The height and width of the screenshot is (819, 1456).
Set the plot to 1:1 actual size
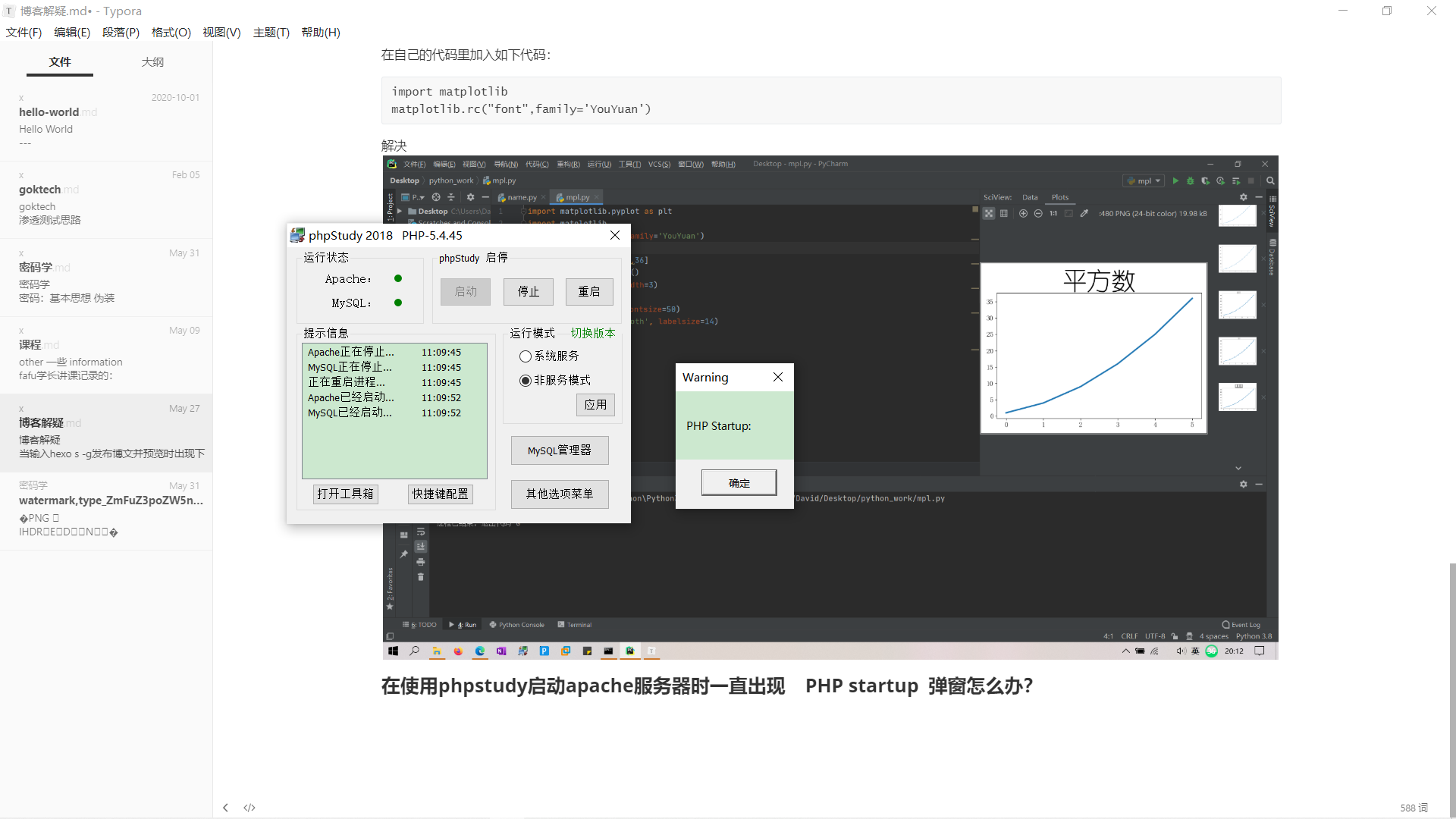[1053, 213]
